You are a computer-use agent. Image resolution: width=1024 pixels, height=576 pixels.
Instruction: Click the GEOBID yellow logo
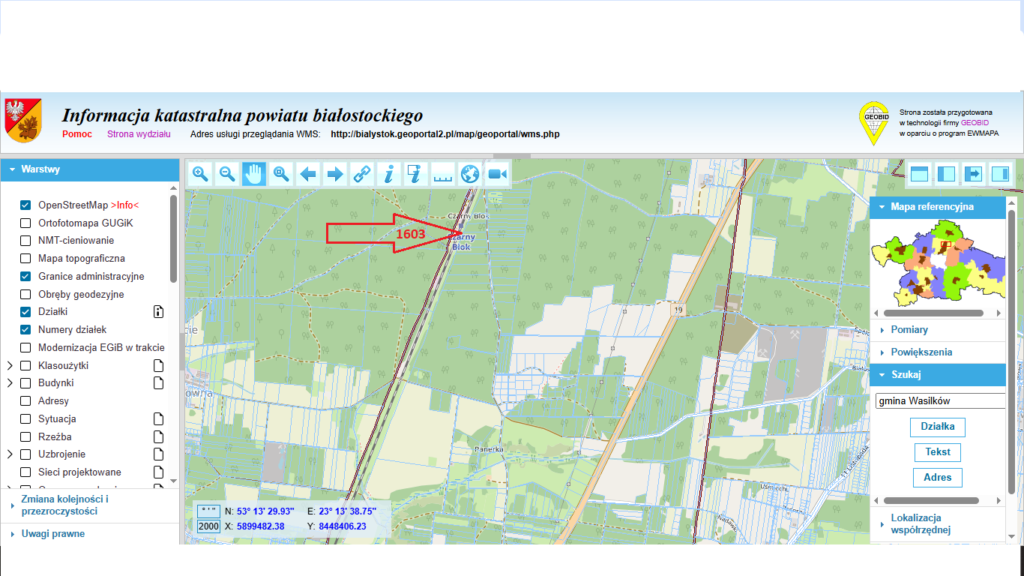874,123
